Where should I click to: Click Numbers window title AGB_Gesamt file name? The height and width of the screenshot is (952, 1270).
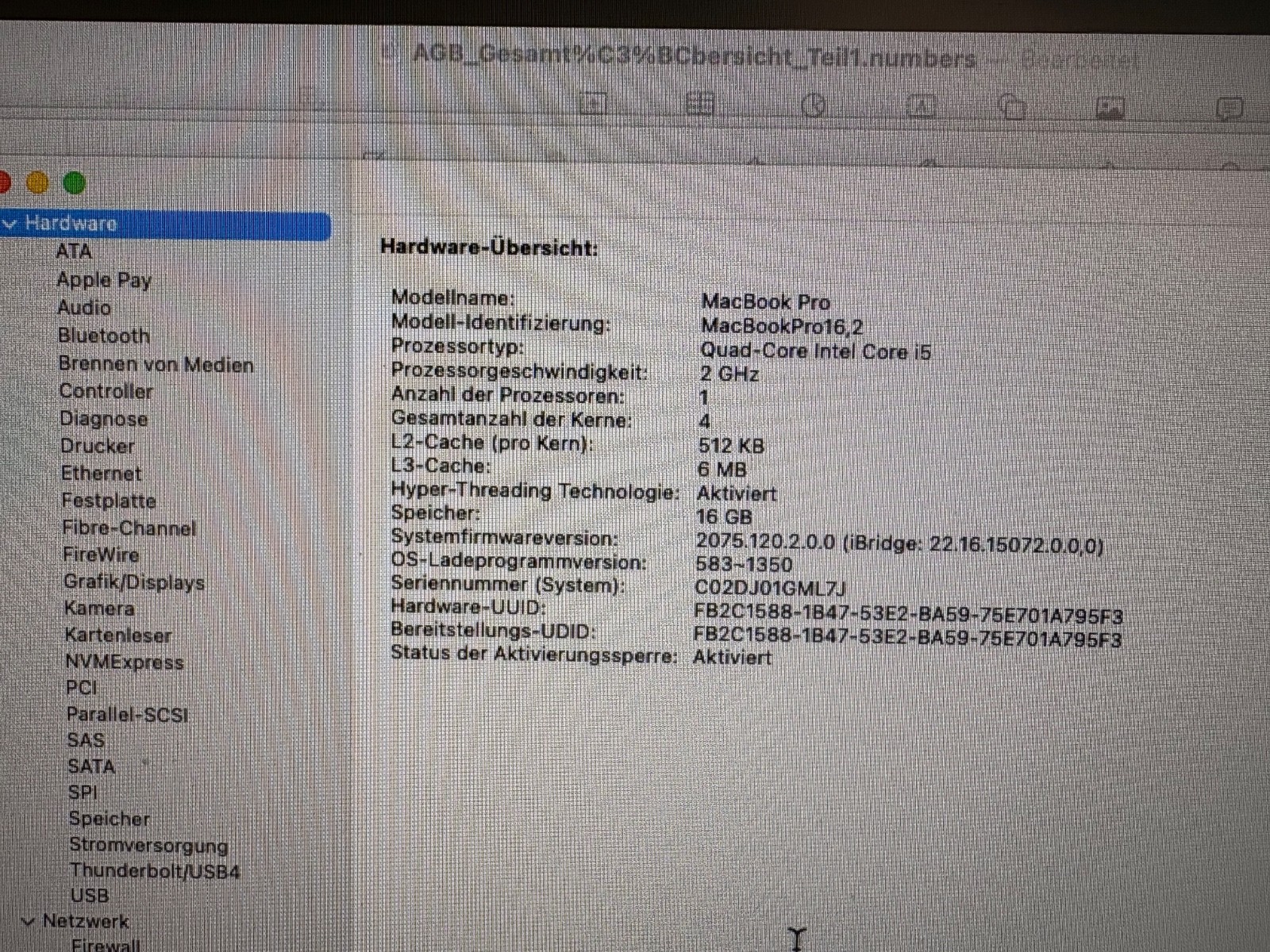[695, 56]
